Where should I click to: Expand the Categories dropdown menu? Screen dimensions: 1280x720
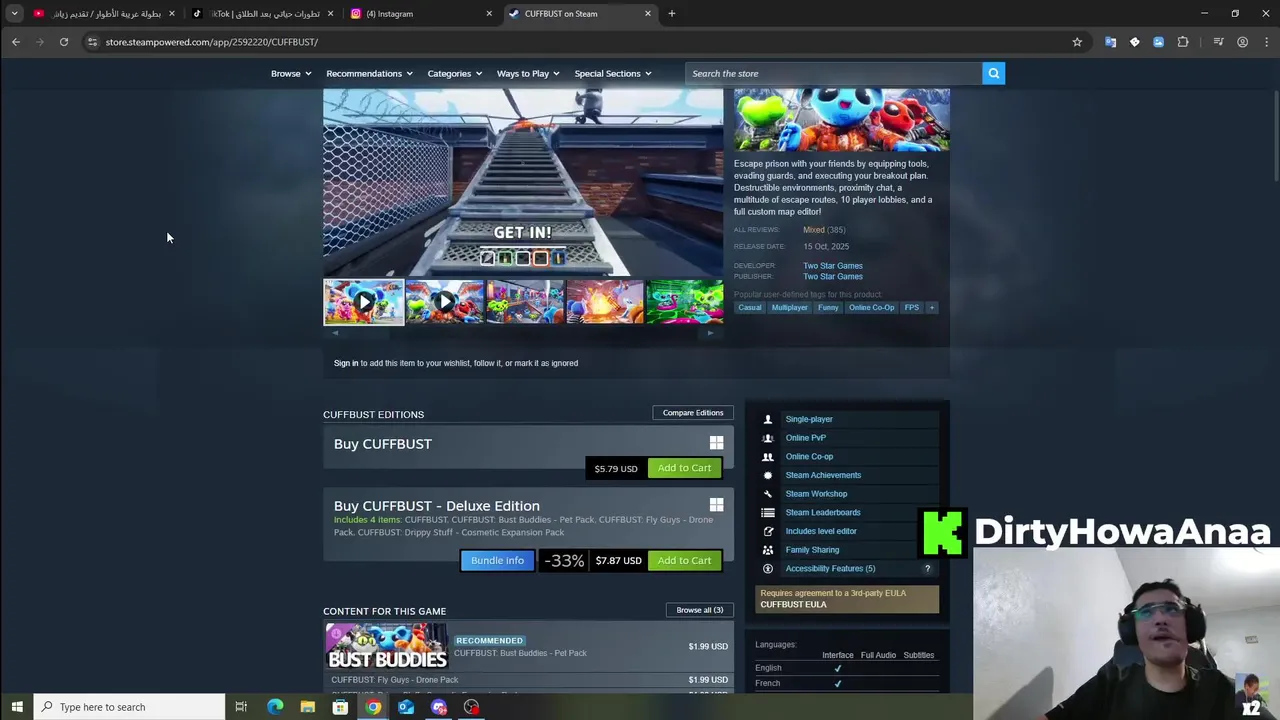(x=455, y=73)
